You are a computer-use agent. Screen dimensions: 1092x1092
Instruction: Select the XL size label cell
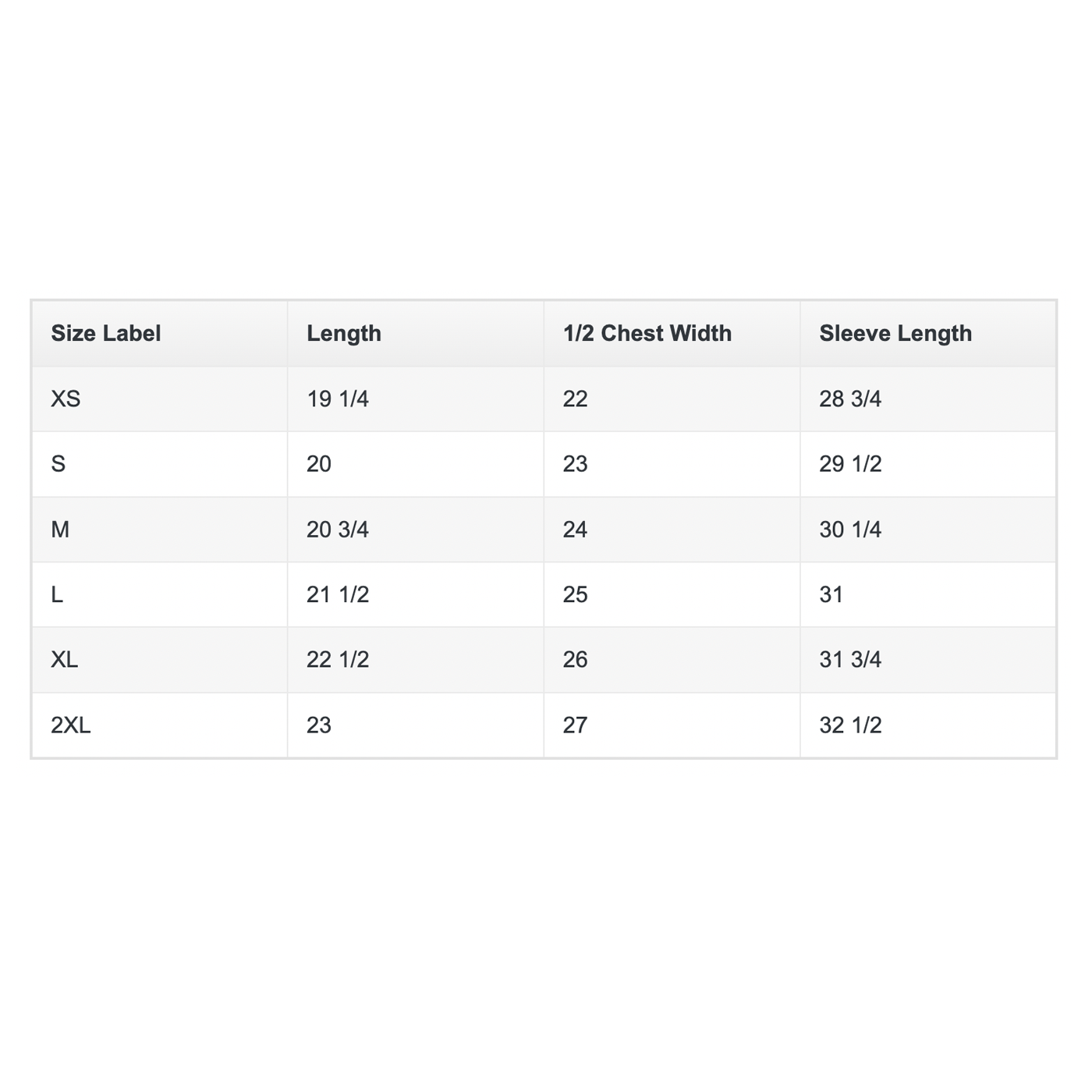tap(65, 660)
